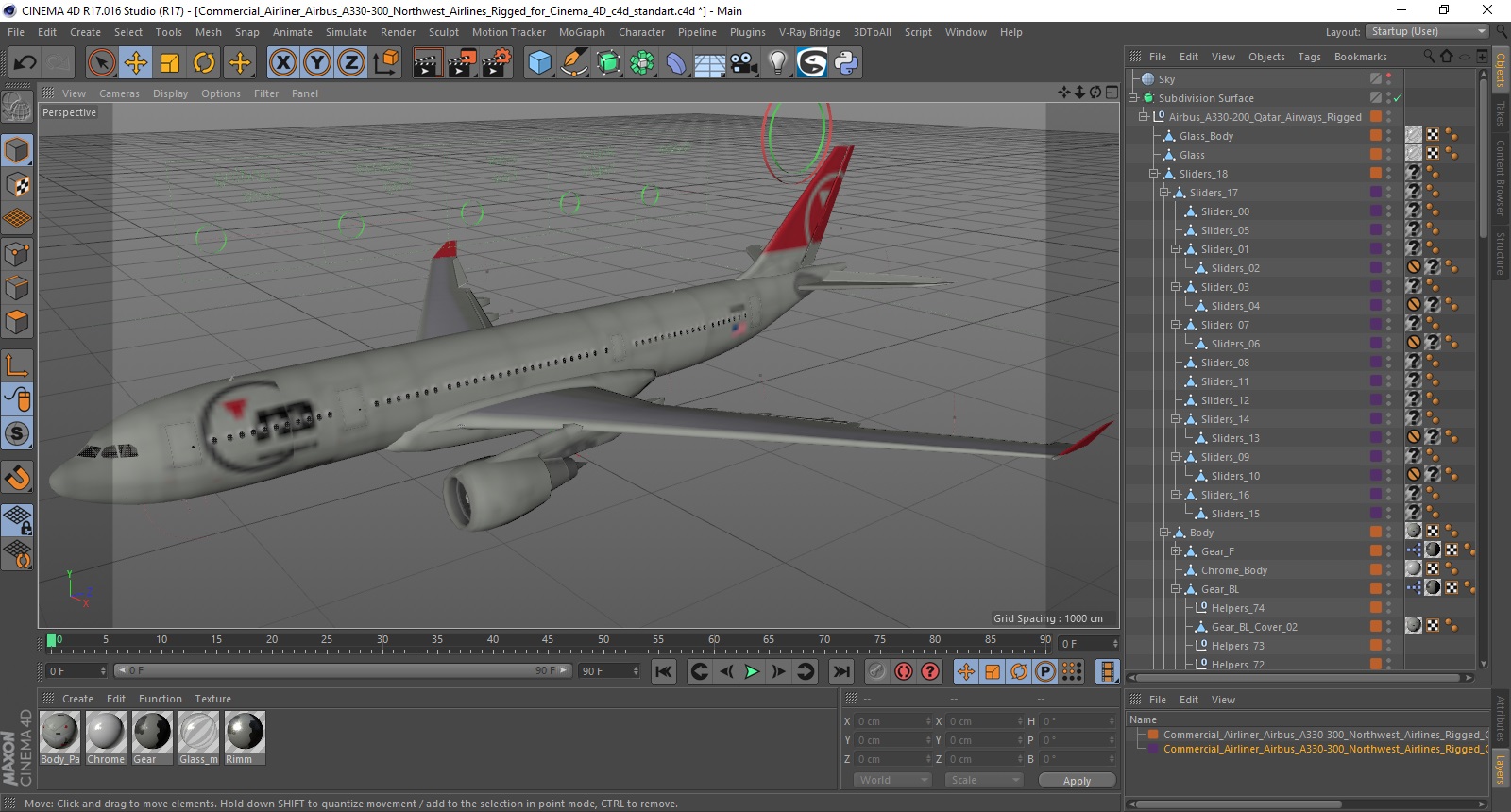Open the Character menu
This screenshot has width=1511, height=812.
tap(642, 32)
